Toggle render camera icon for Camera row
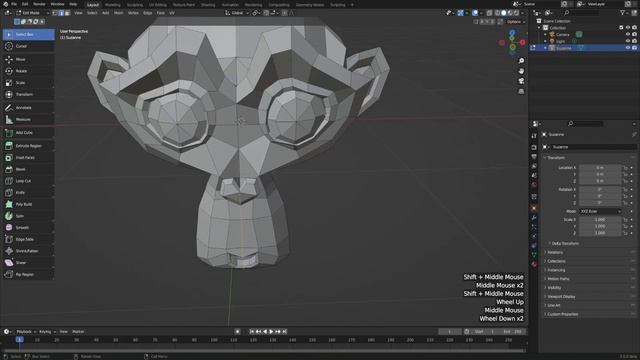640x360 pixels. pos(634,34)
